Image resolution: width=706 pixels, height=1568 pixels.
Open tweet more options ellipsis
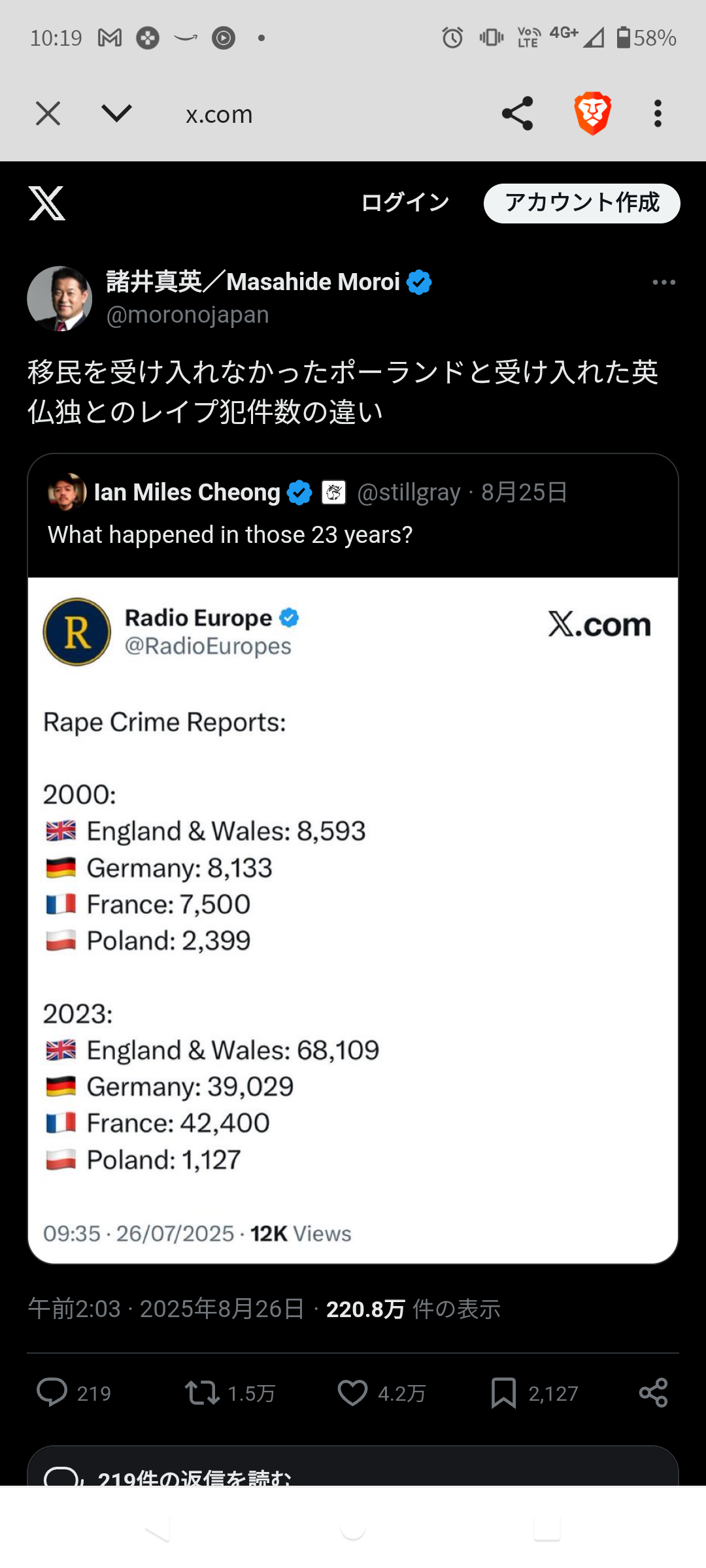click(x=664, y=282)
